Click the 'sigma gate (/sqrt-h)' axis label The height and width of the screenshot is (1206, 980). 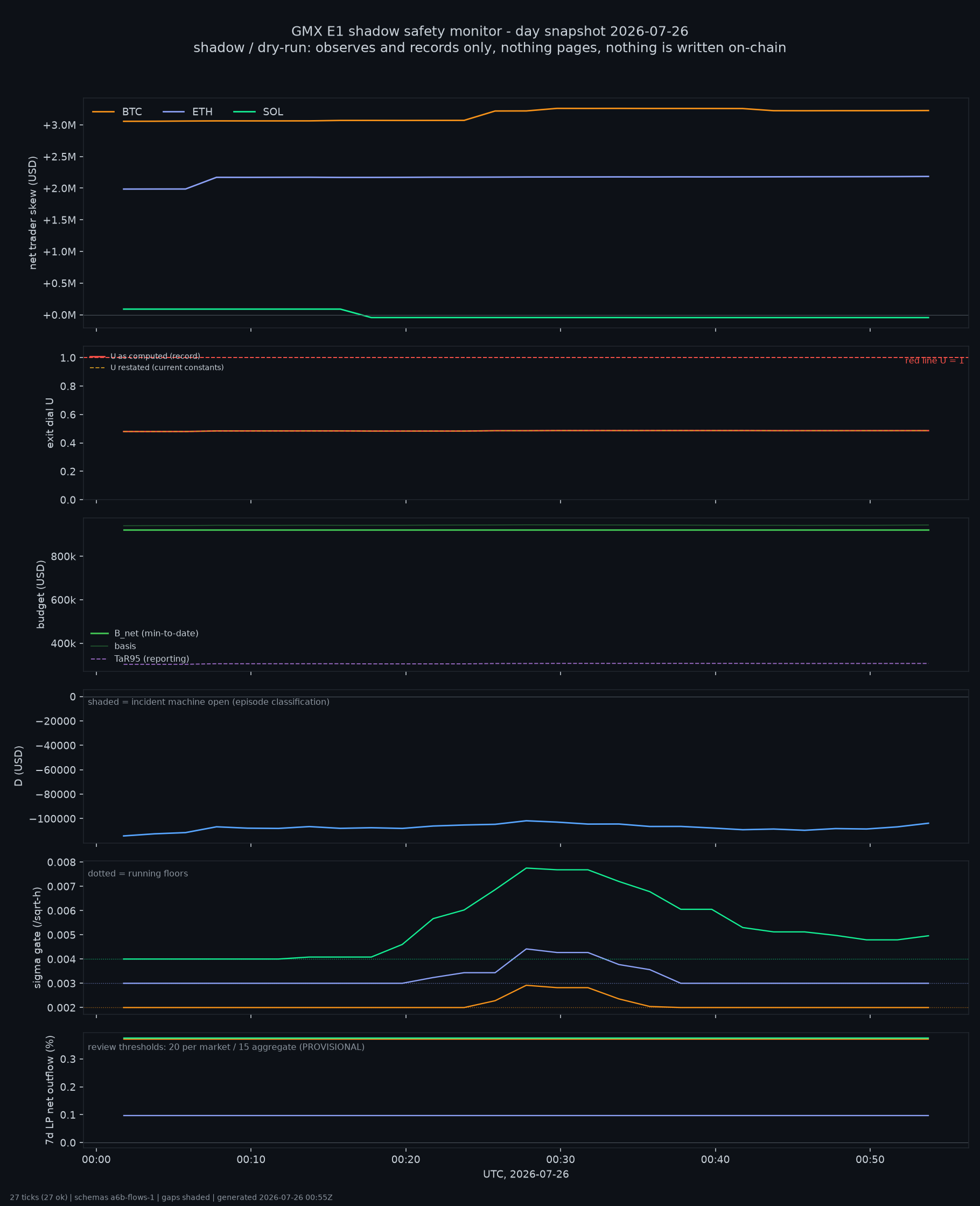point(37,937)
